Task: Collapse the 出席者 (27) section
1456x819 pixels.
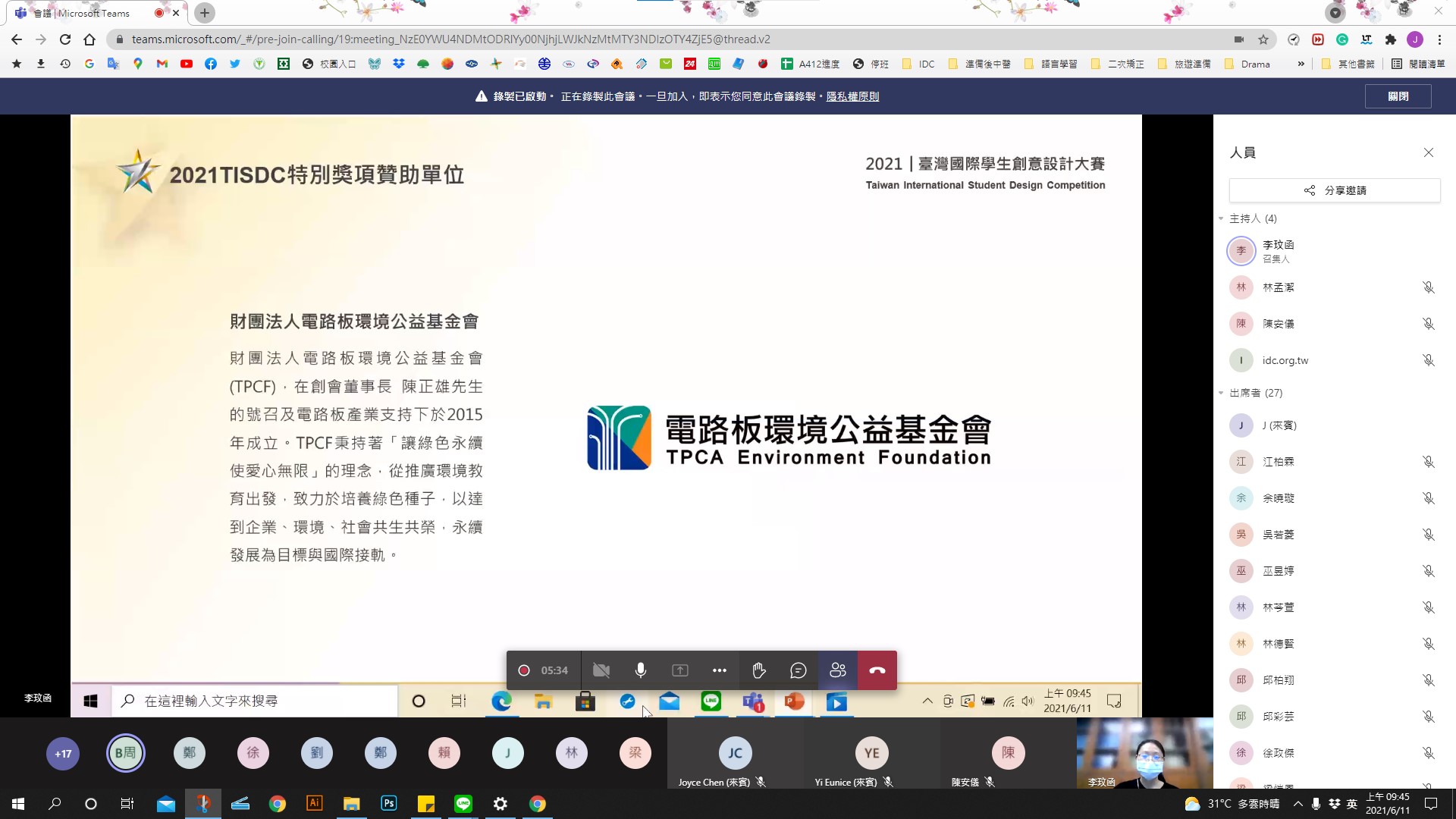Action: [x=1222, y=393]
